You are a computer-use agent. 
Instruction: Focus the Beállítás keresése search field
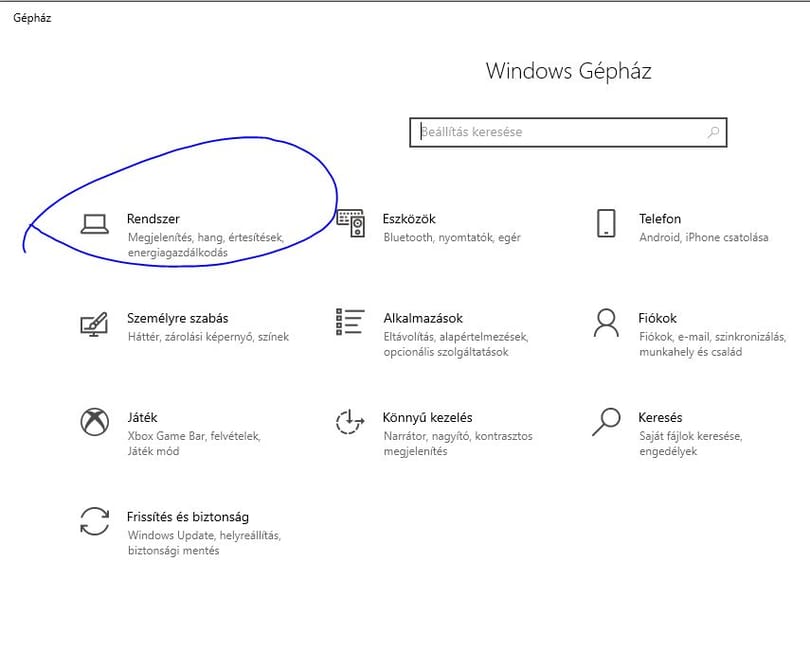pos(568,132)
